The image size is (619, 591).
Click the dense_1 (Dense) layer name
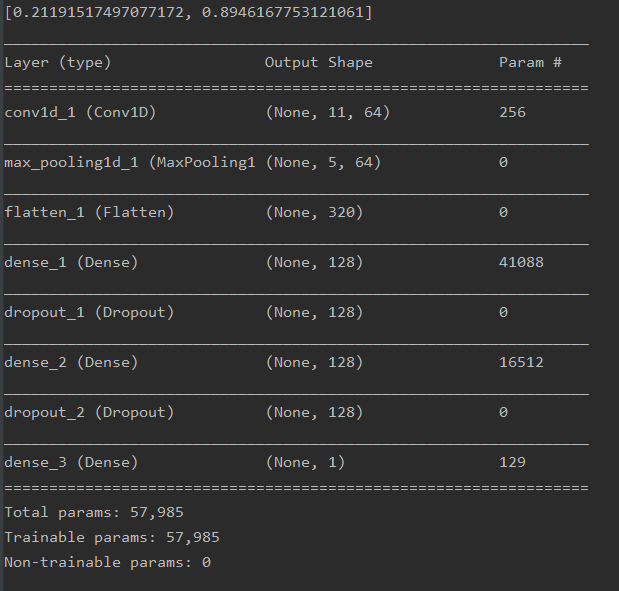(x=71, y=262)
